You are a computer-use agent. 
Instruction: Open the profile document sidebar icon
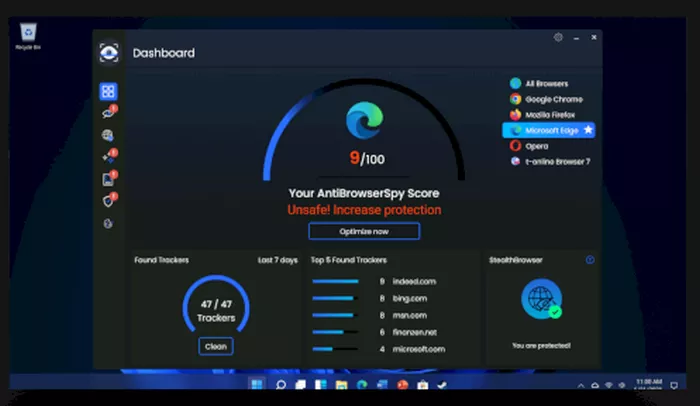[x=109, y=179]
